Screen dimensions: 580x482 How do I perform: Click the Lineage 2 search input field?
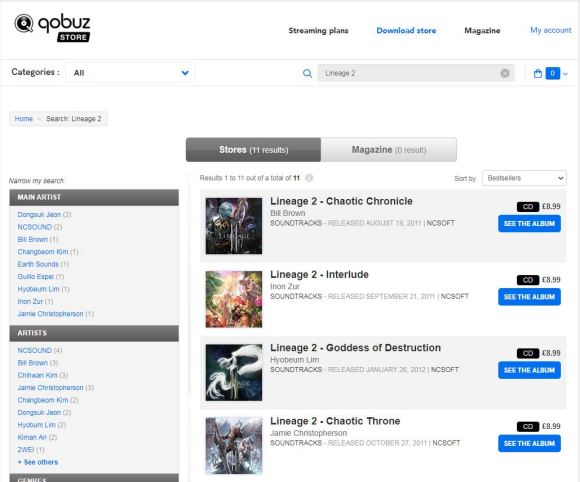pos(411,73)
